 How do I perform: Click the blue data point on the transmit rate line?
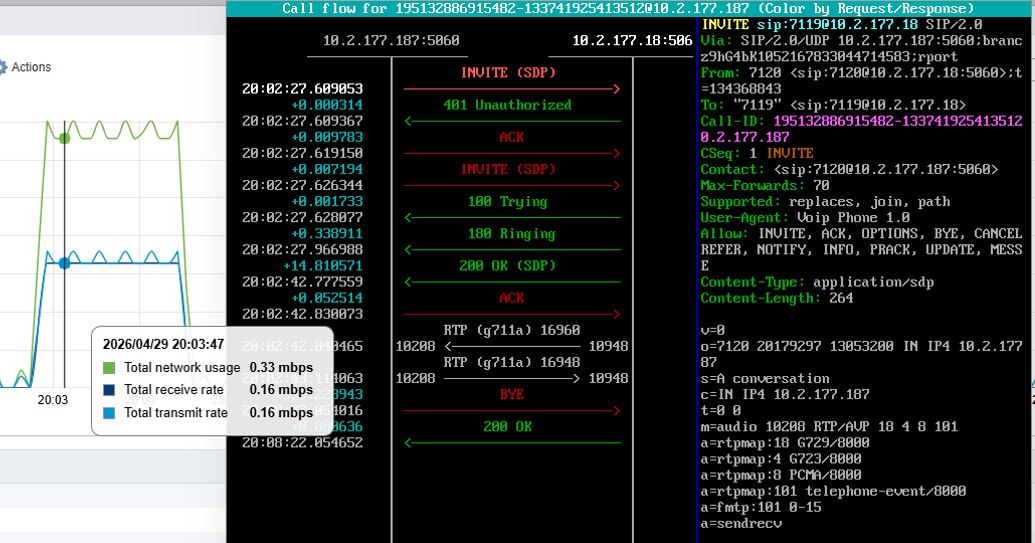[x=64, y=263]
